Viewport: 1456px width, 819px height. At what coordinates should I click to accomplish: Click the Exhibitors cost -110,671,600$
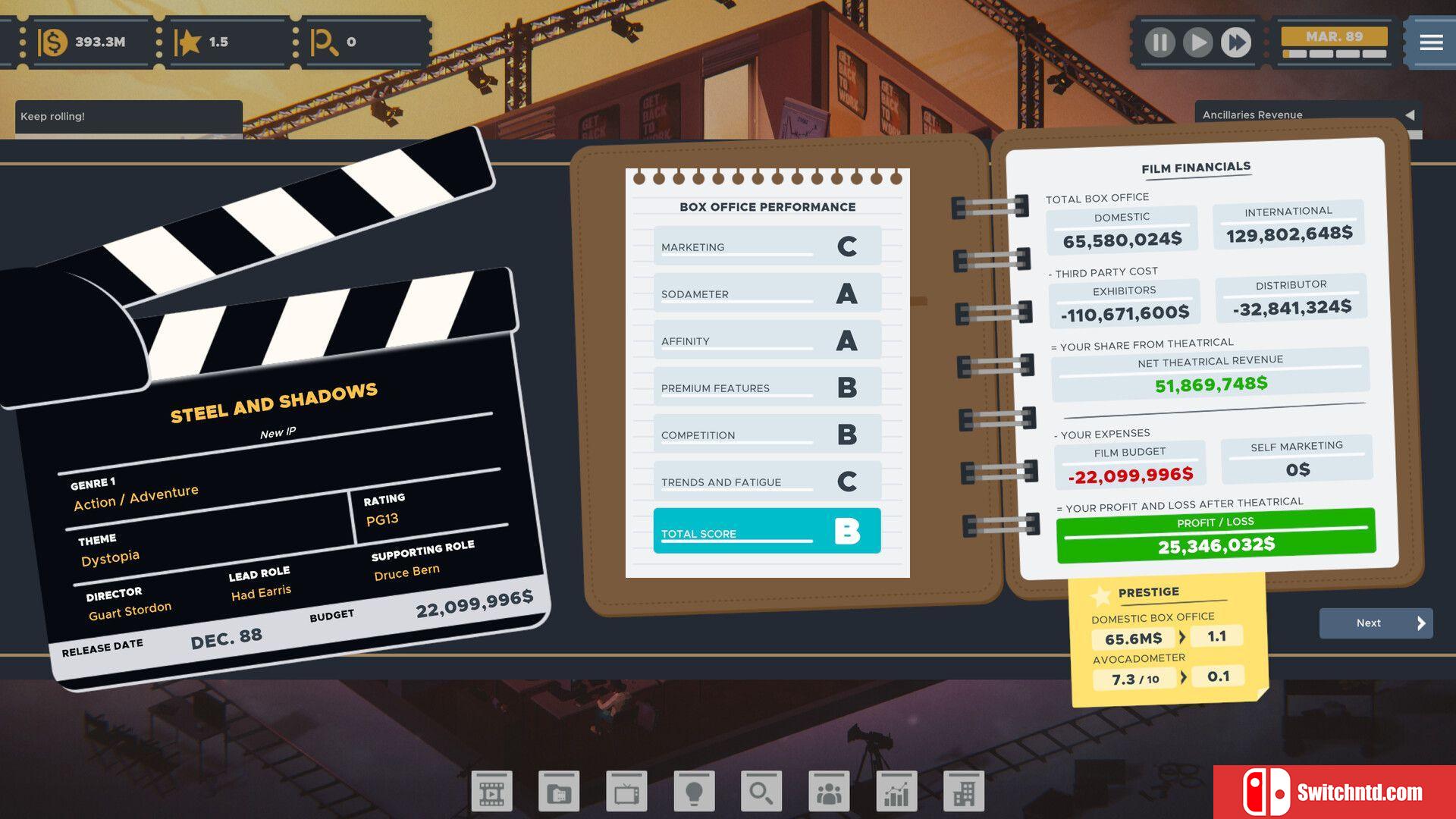[x=1125, y=314]
